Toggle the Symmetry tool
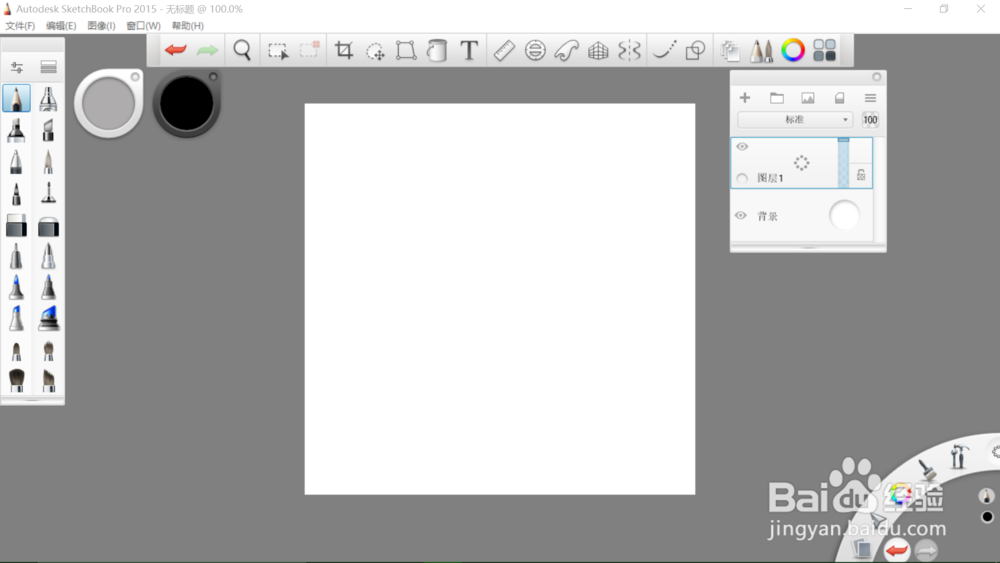 click(x=629, y=50)
